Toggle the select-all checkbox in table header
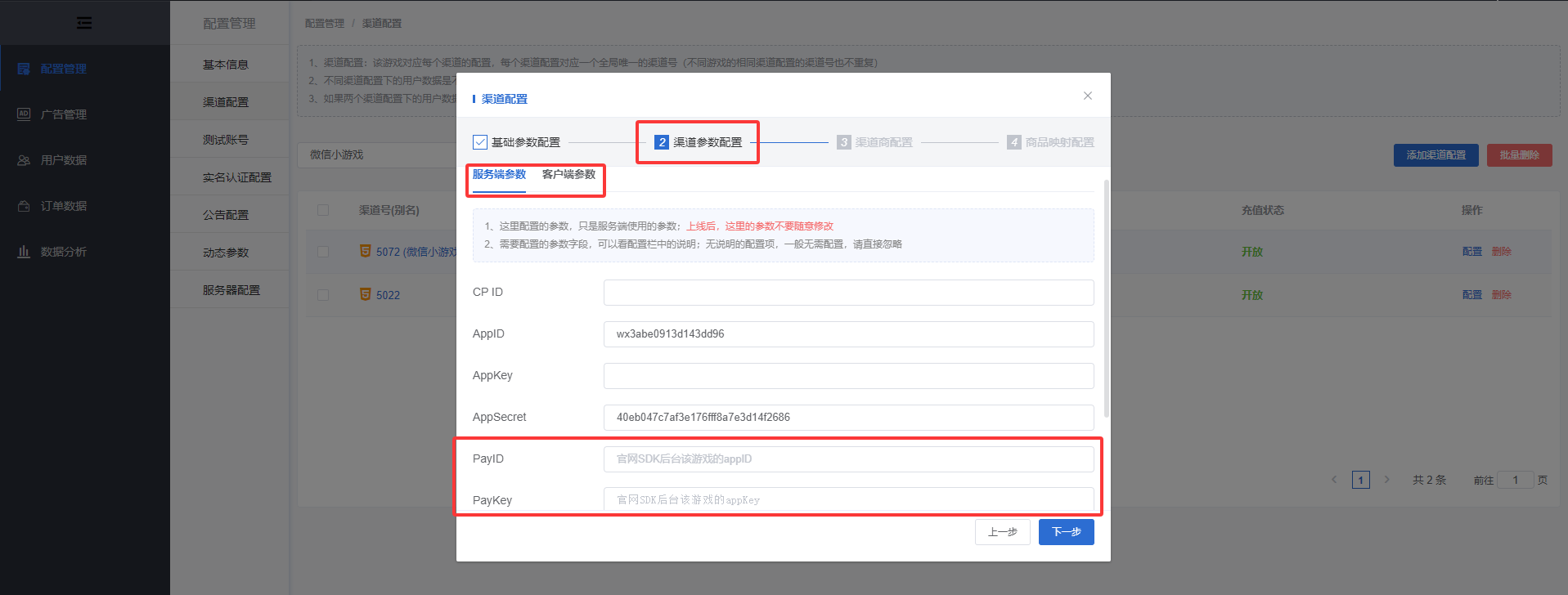Image resolution: width=1568 pixels, height=595 pixels. 323,210
